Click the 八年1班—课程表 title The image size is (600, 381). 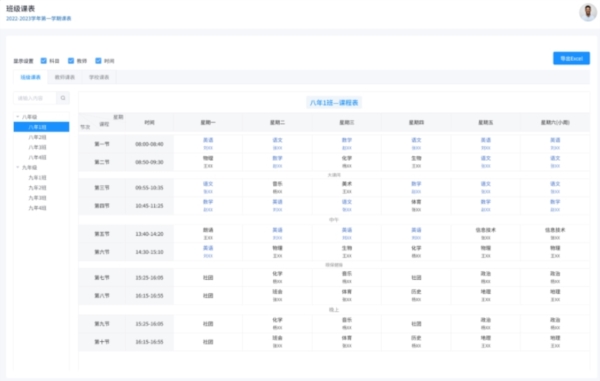334,103
